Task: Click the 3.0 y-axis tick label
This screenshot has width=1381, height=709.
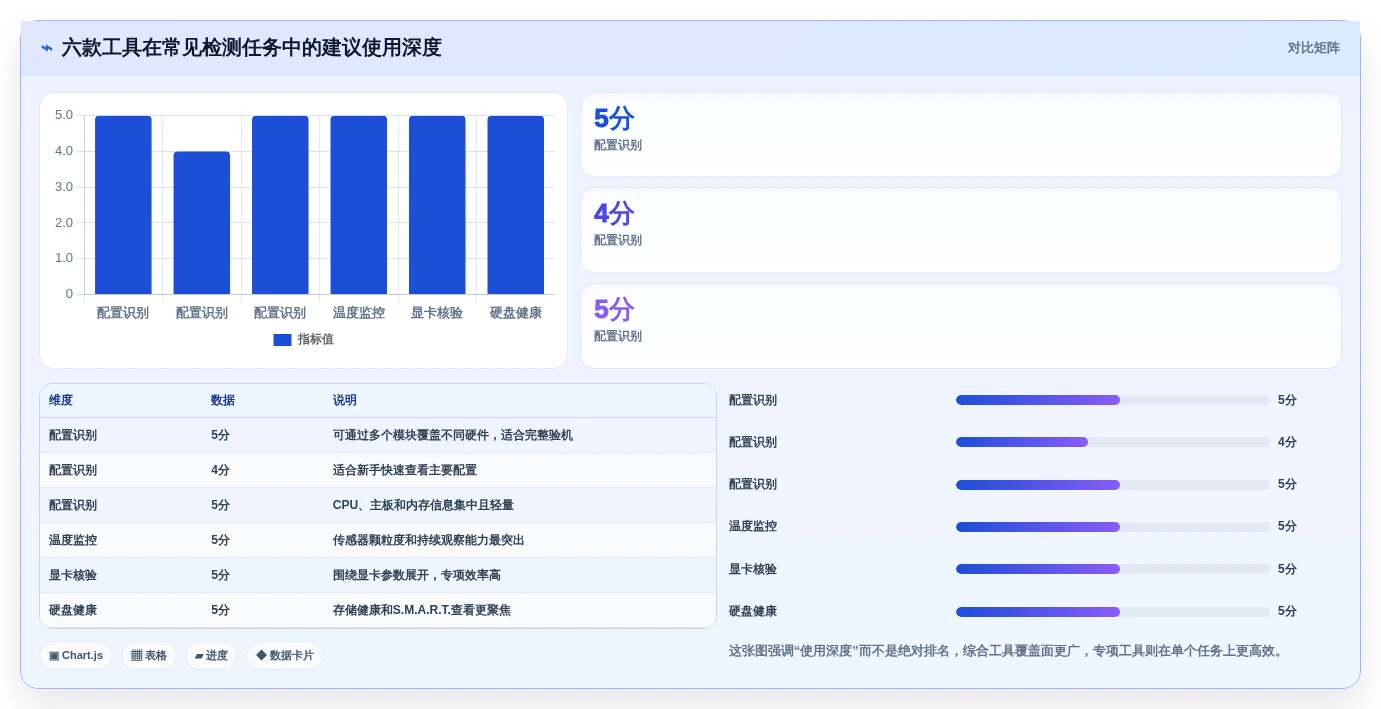Action: click(x=64, y=187)
